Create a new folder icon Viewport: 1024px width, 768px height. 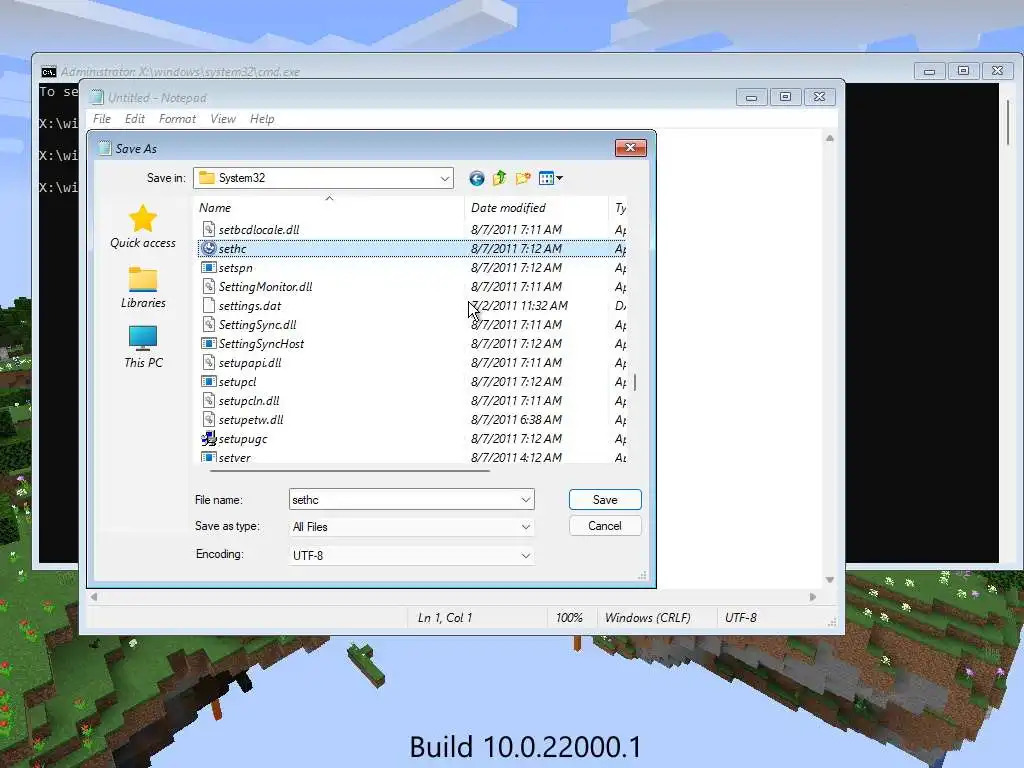pyautogui.click(x=522, y=178)
